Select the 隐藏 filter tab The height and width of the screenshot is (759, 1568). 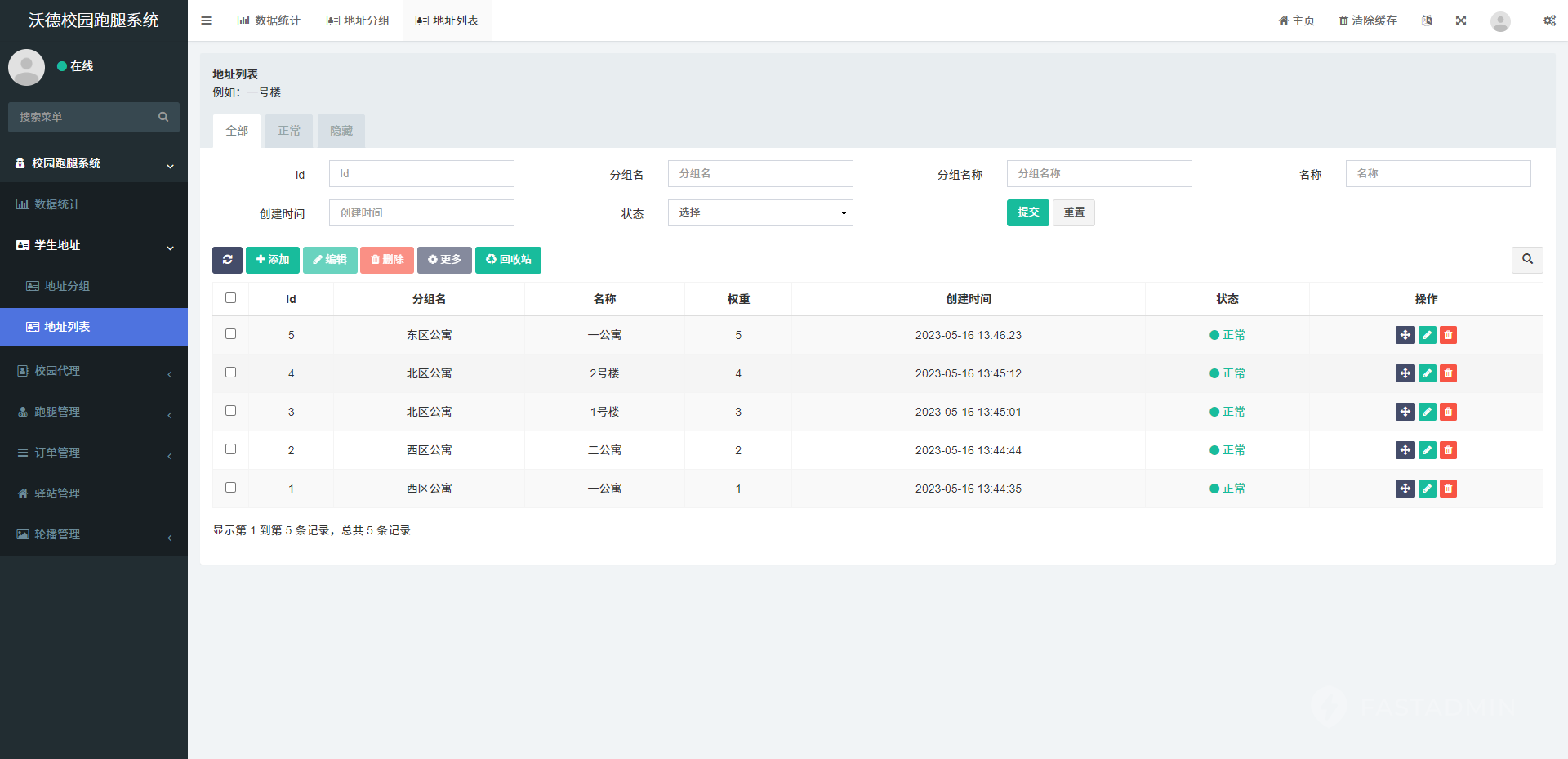tap(341, 131)
